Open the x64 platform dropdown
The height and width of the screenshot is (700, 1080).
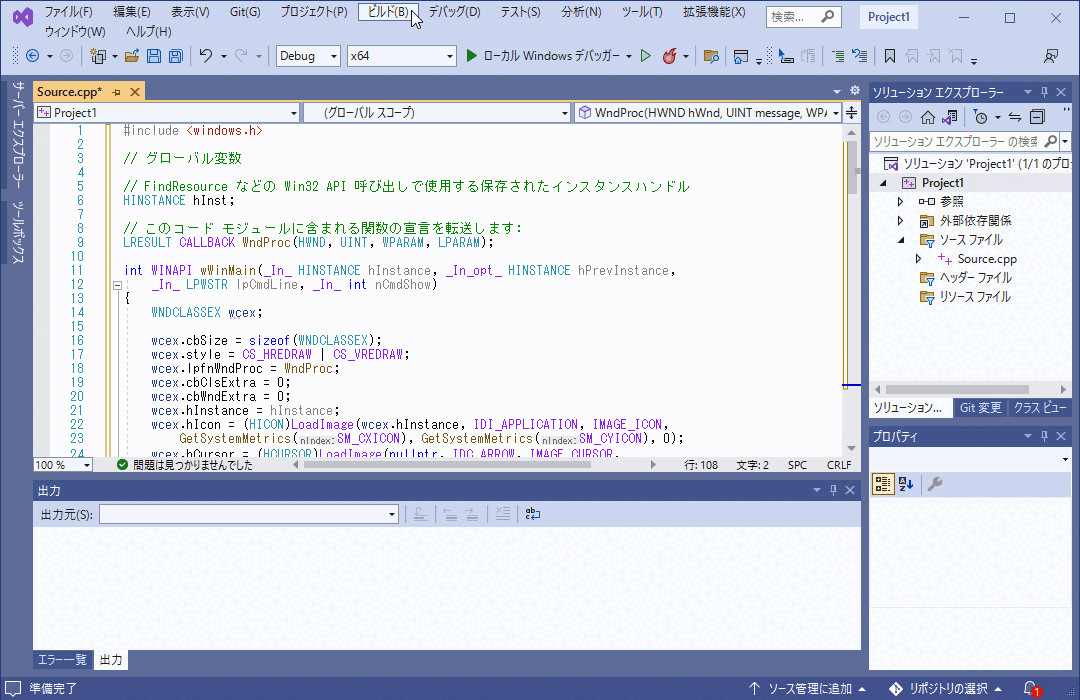pyautogui.click(x=400, y=56)
